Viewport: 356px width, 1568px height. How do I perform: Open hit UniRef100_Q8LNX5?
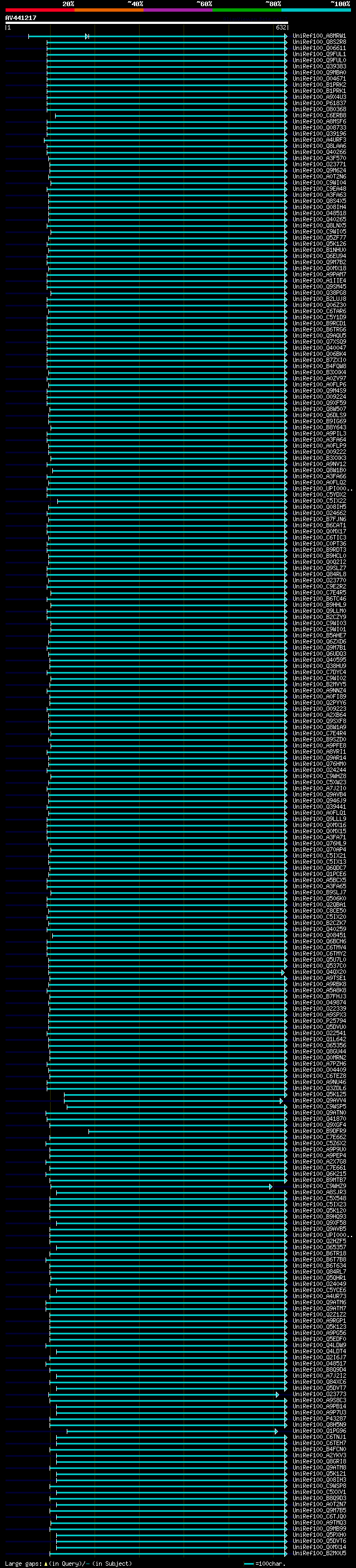click(x=319, y=226)
